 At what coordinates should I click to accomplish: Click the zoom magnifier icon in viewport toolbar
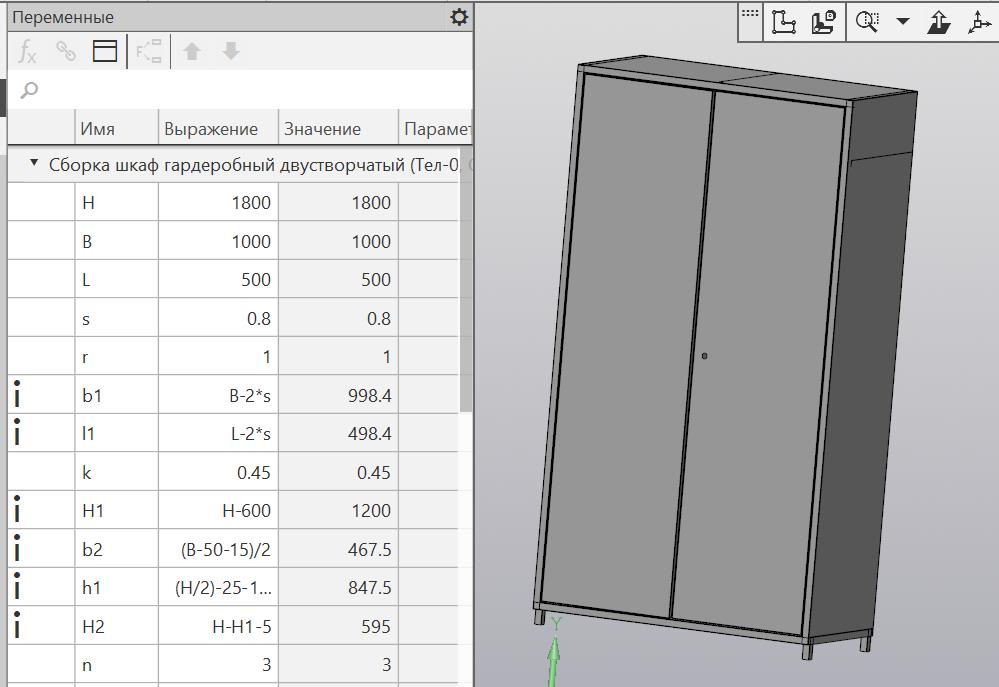tap(867, 22)
